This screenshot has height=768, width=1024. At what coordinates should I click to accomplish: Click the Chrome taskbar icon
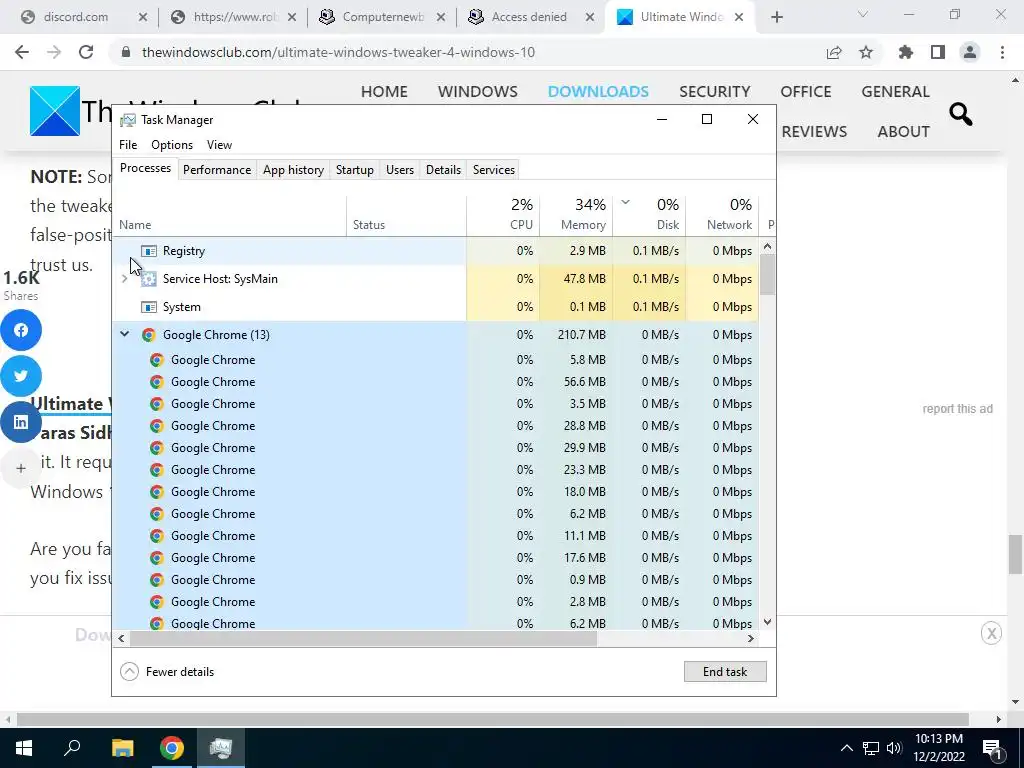tap(172, 748)
